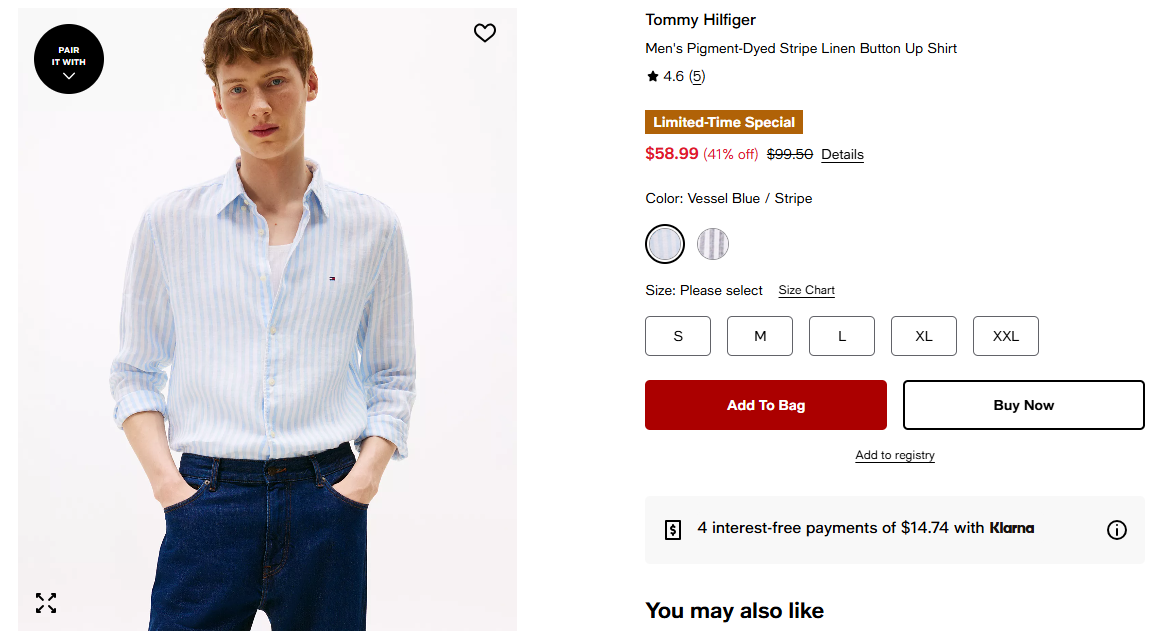Viewport: 1154px width, 633px height.
Task: Choose size L option
Action: point(842,336)
